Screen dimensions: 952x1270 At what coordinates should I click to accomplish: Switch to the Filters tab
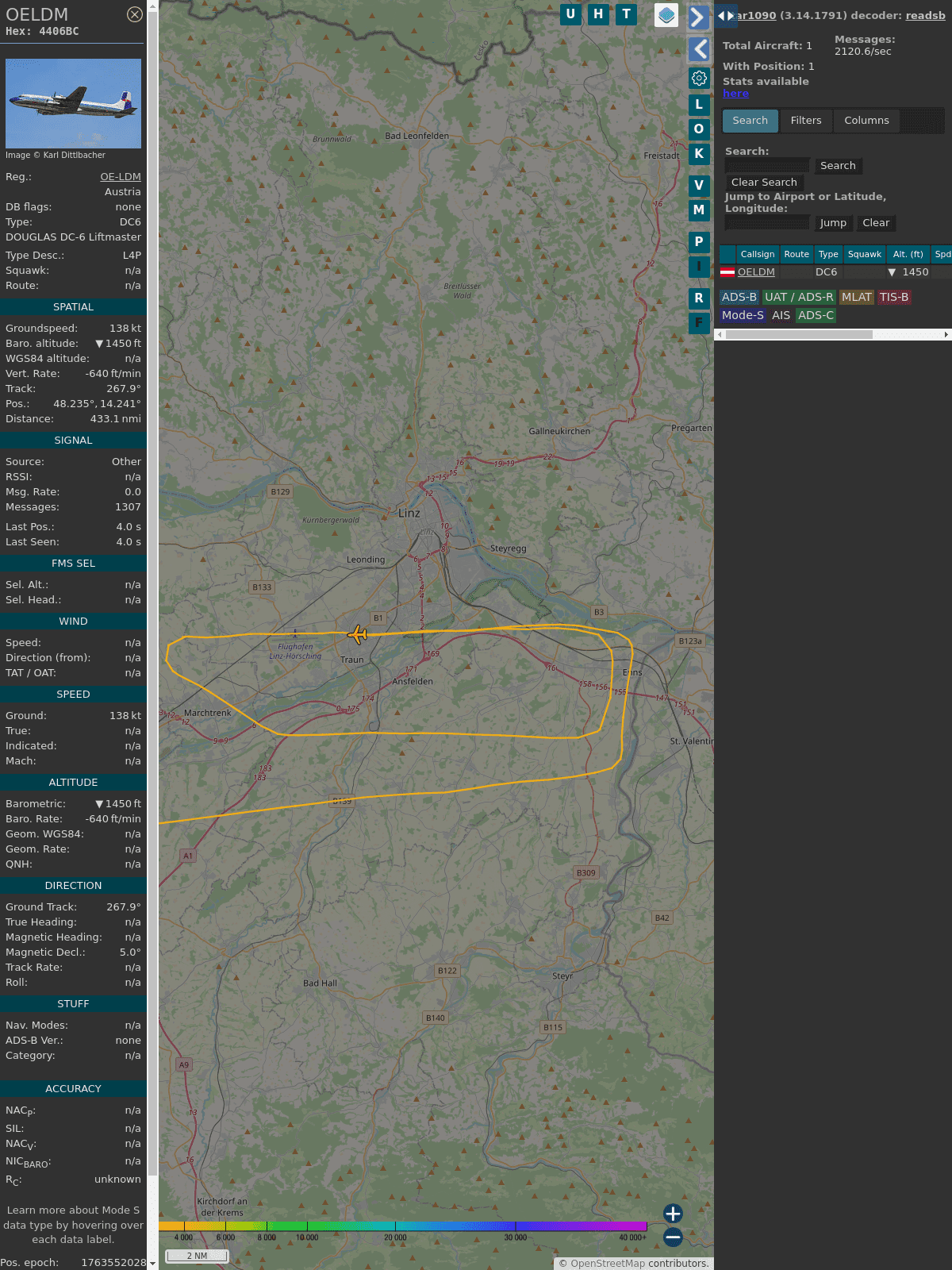click(x=806, y=121)
